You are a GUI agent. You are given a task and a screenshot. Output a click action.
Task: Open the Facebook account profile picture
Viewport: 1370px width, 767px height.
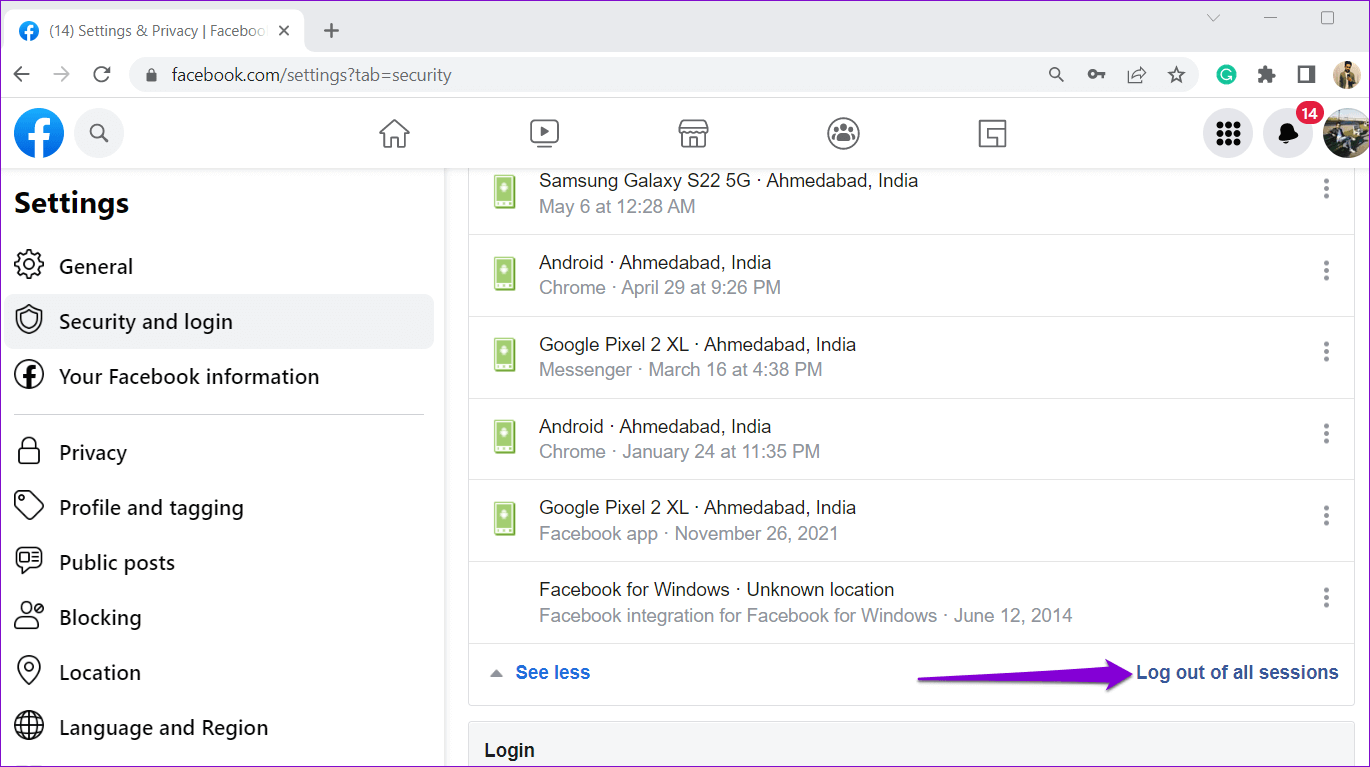pos(1346,133)
